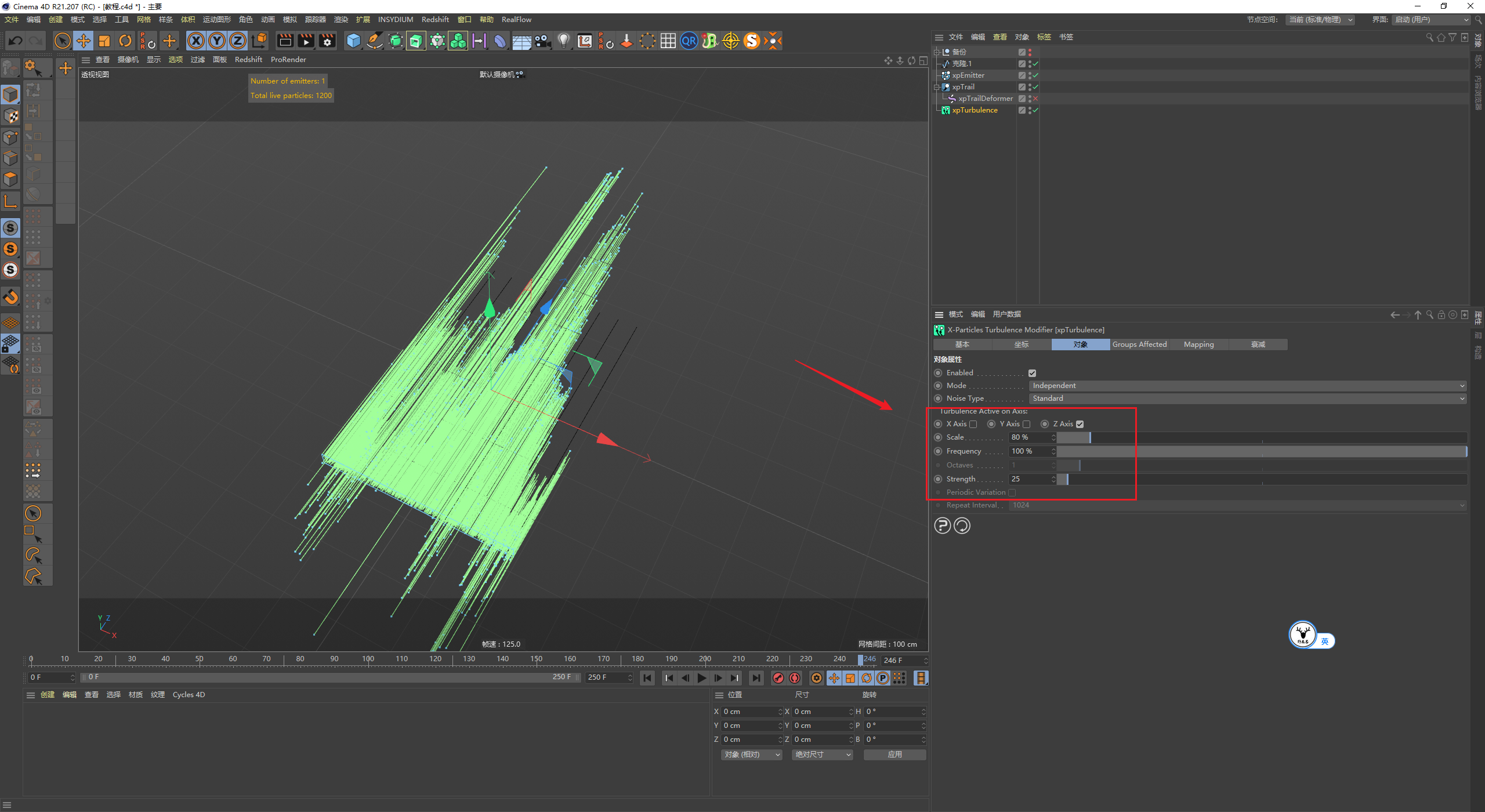The height and width of the screenshot is (812, 1485).
Task: Open the Noise Type dropdown
Action: pos(1247,398)
